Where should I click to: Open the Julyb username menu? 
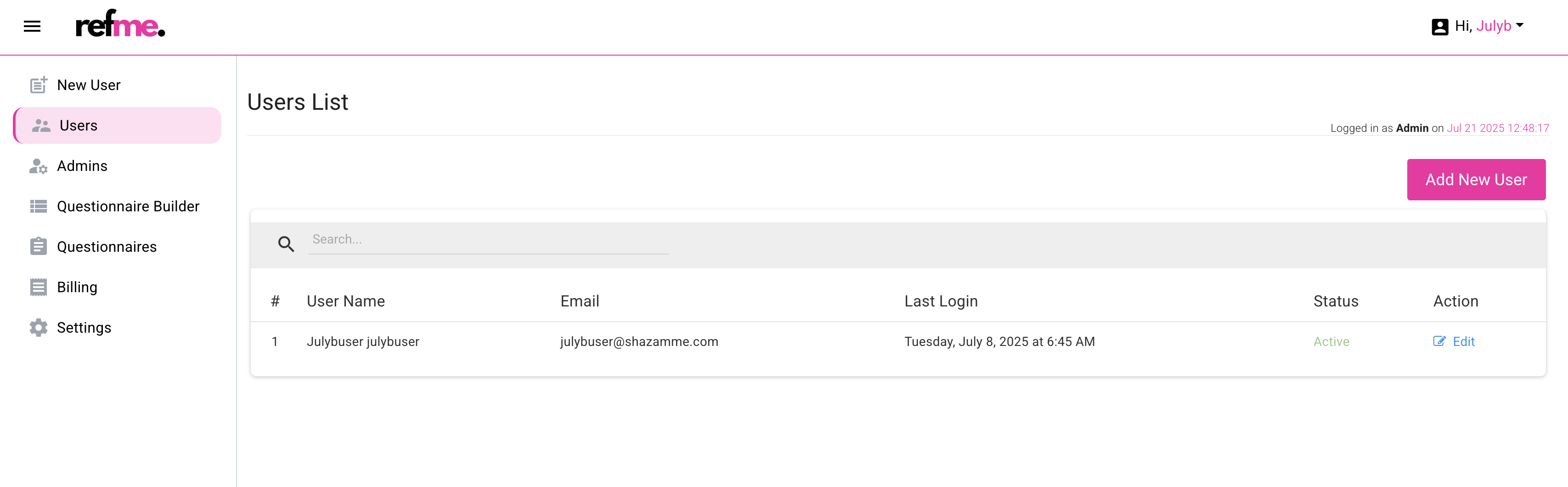coord(1493,26)
